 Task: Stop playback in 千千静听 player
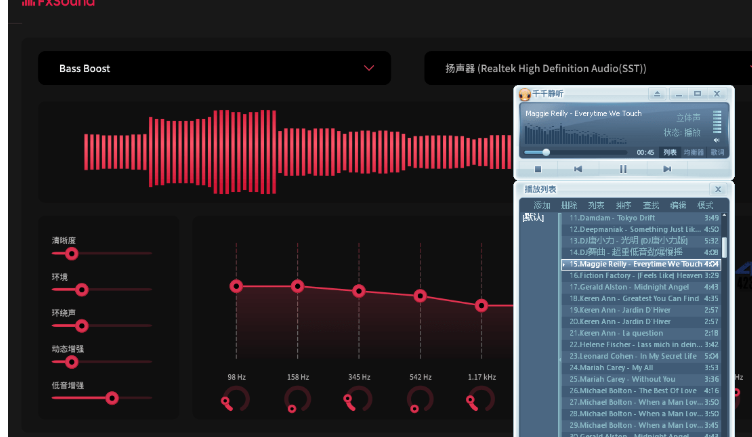(538, 169)
